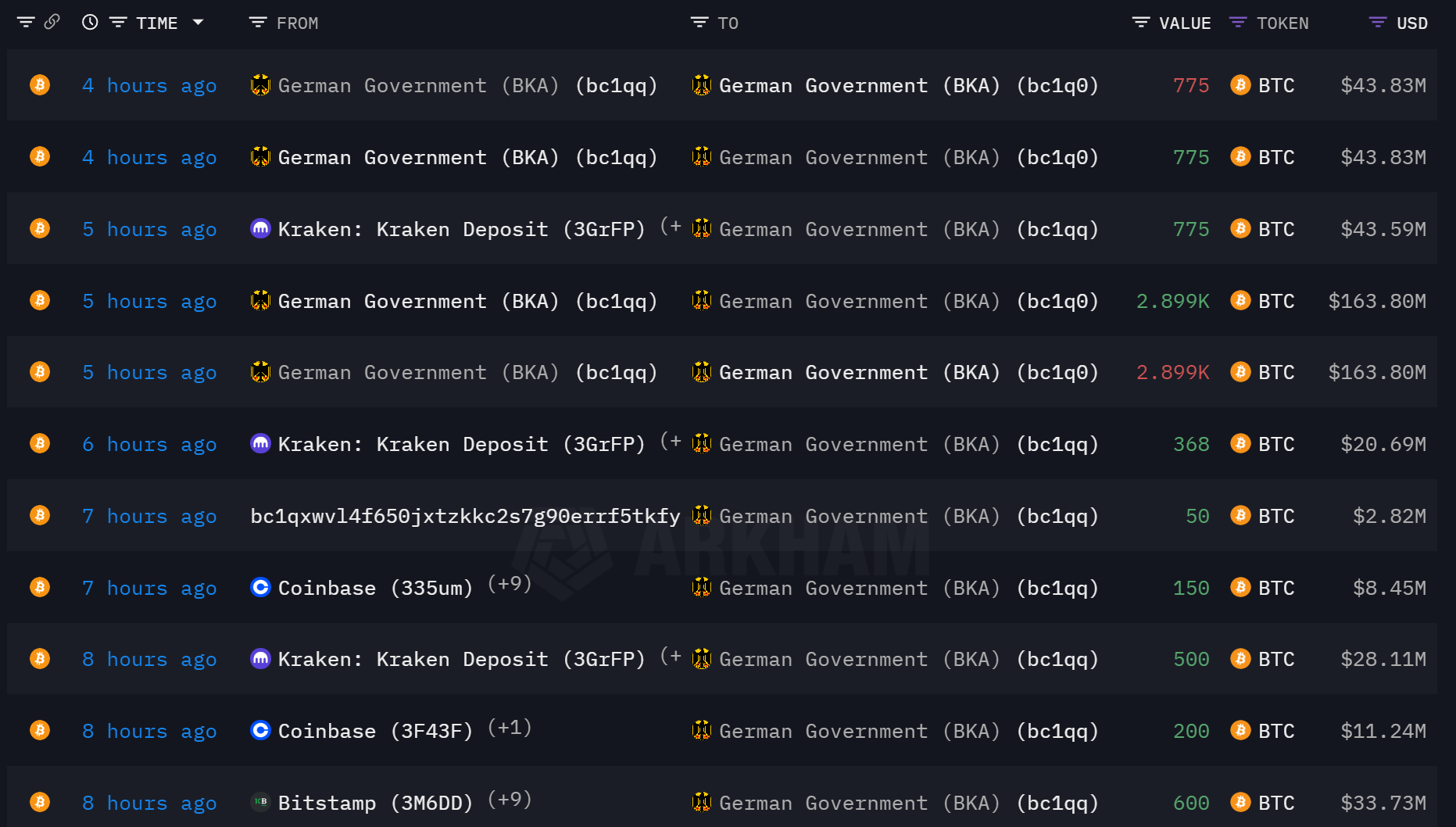Open the Bitstamp (3M6DD) entity link
Screen dimensions: 1456x827
pyautogui.click(x=375, y=803)
